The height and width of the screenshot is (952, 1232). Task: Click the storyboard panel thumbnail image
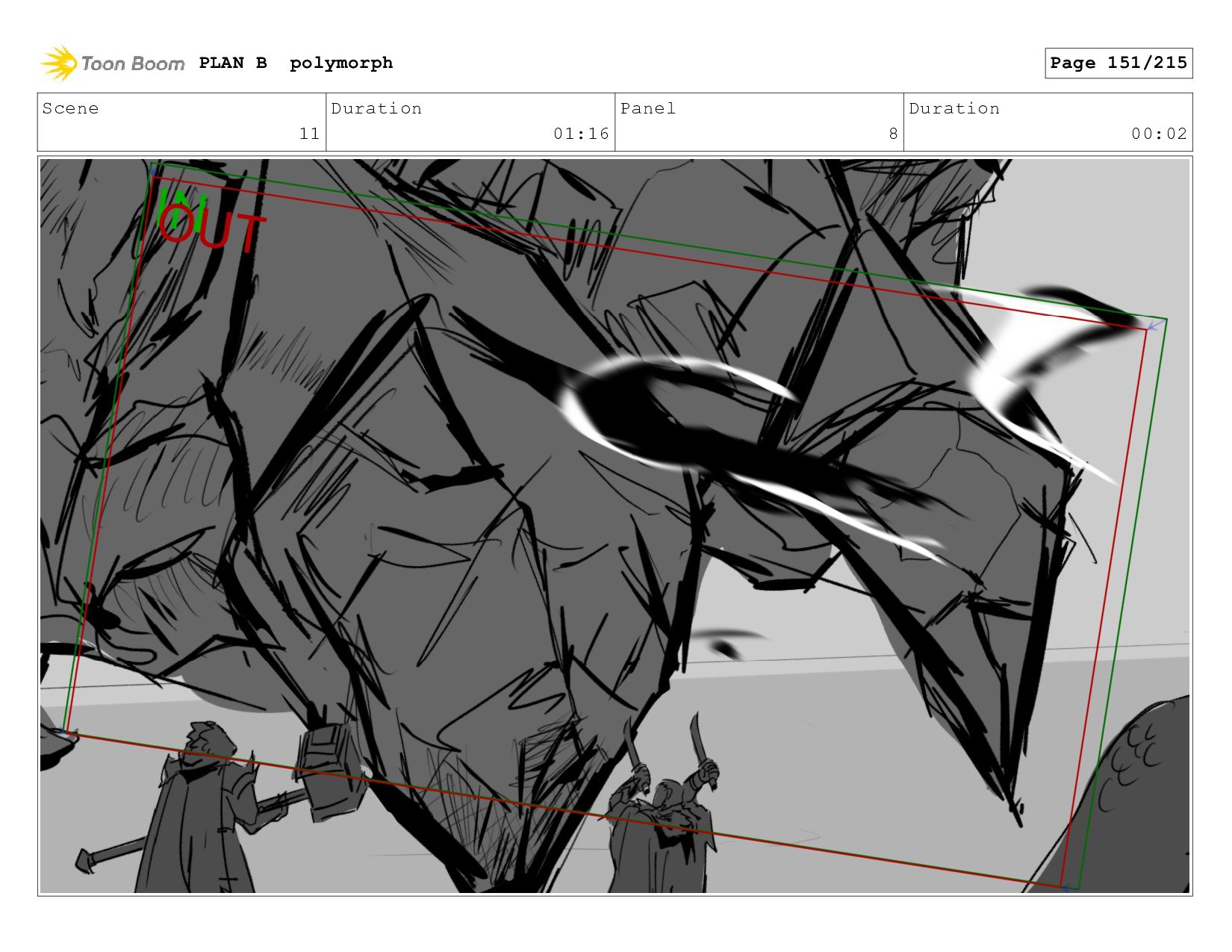click(x=615, y=526)
